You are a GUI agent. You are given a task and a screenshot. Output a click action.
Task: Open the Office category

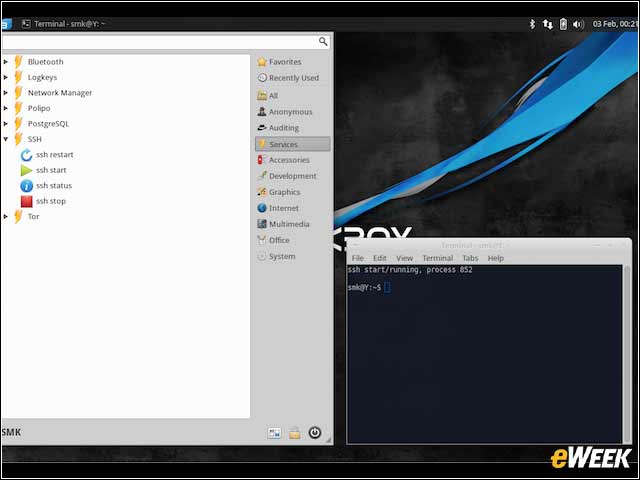click(273, 240)
